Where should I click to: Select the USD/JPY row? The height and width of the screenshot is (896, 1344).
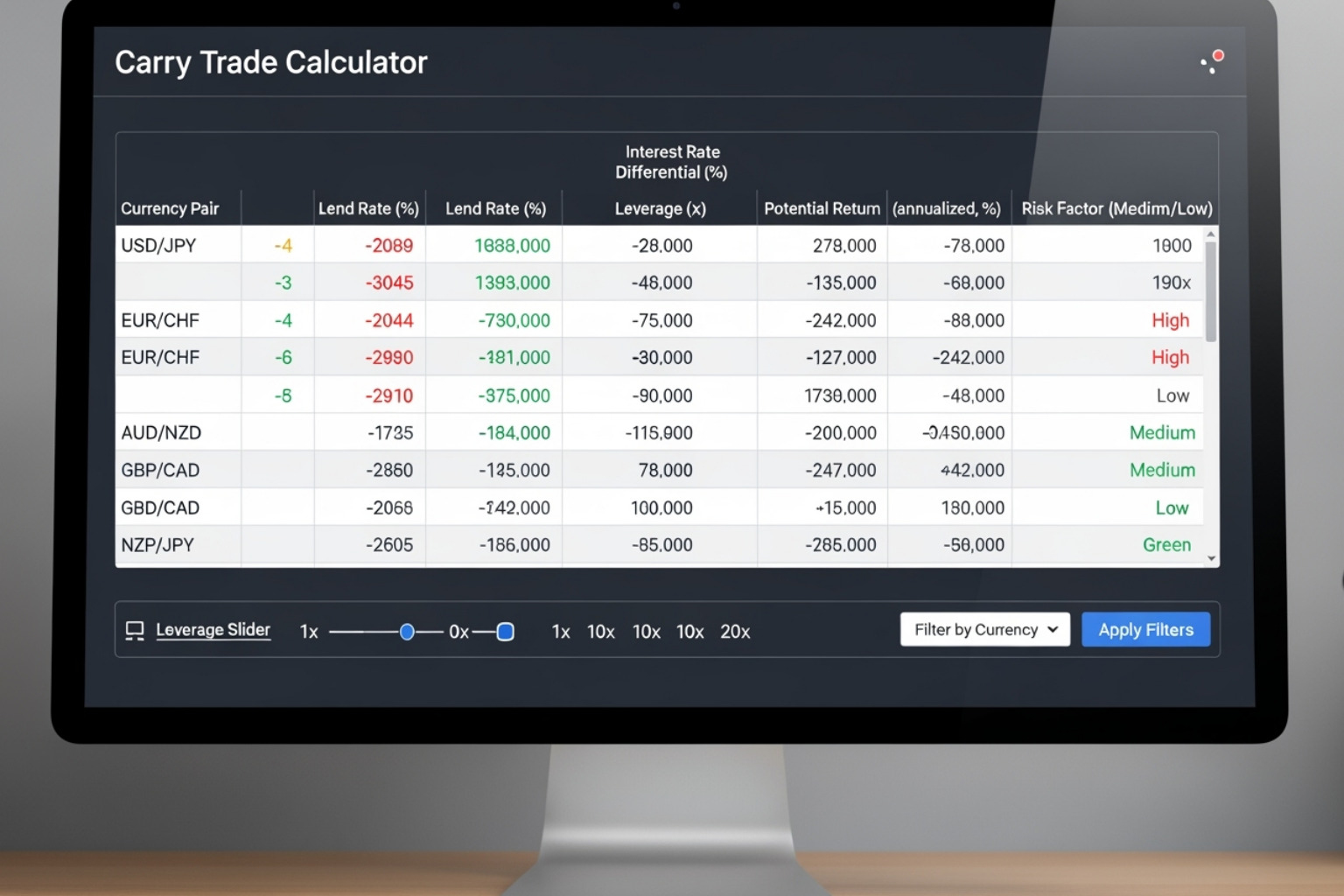point(158,246)
